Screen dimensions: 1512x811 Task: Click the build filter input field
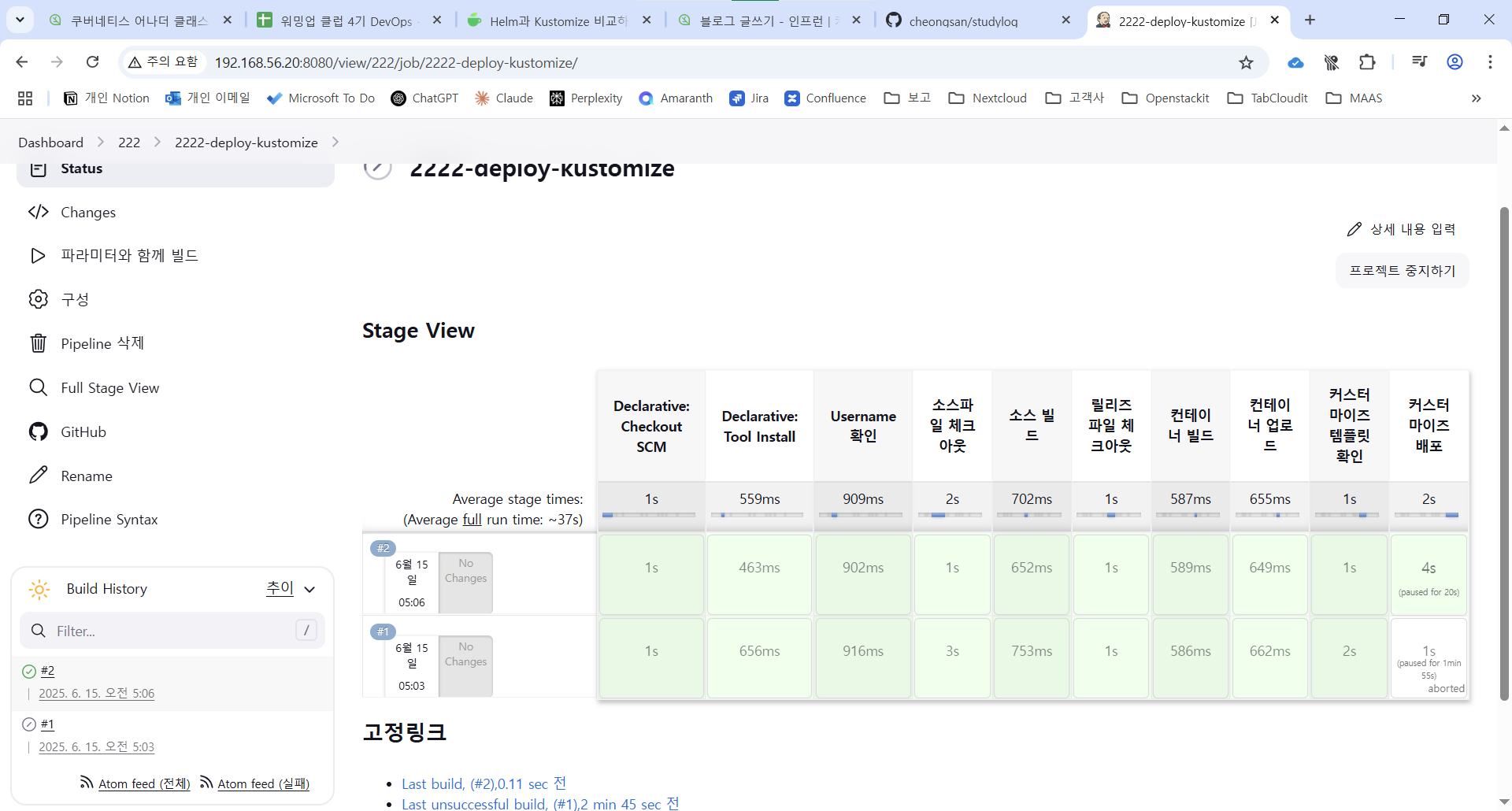pyautogui.click(x=172, y=631)
